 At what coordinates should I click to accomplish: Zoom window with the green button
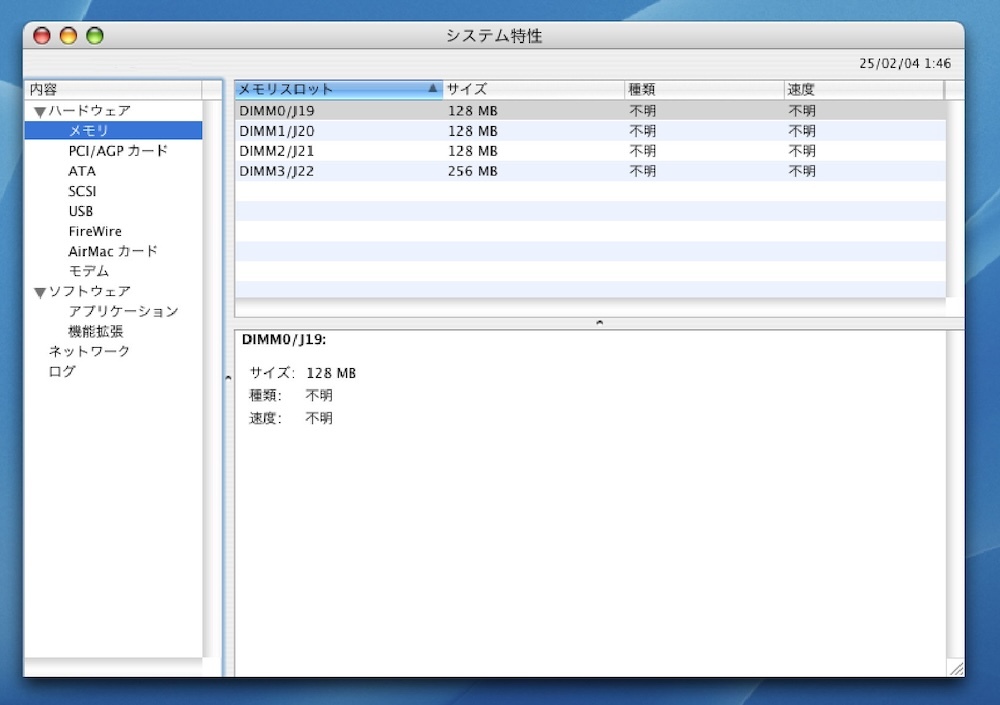(x=95, y=35)
